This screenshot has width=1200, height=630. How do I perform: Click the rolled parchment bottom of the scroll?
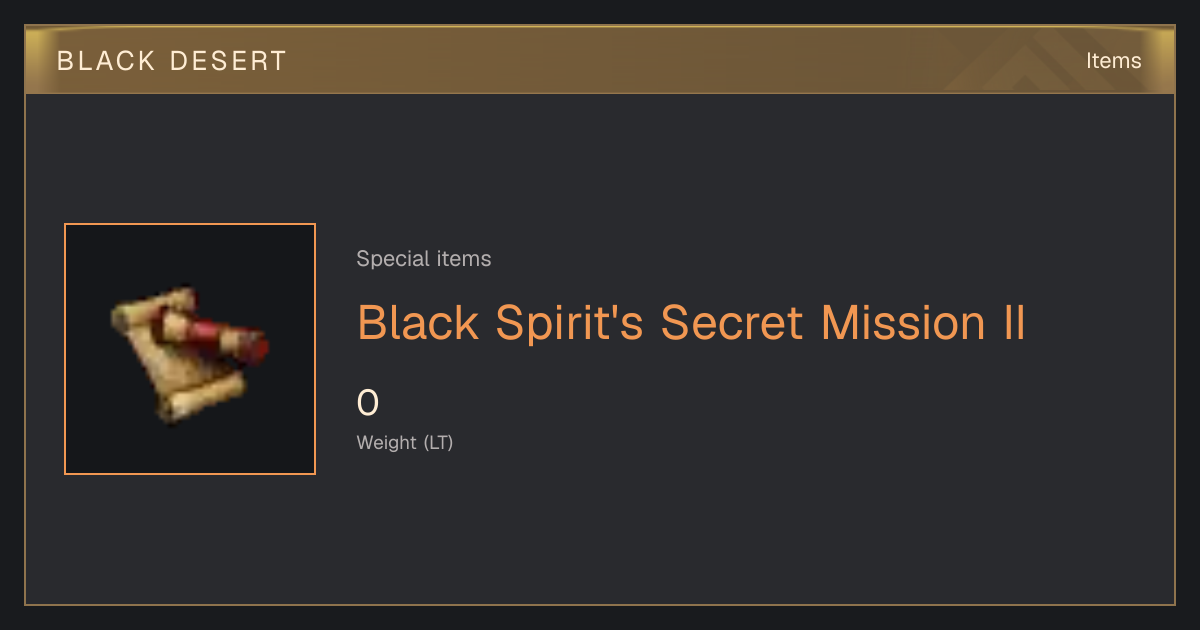200,400
